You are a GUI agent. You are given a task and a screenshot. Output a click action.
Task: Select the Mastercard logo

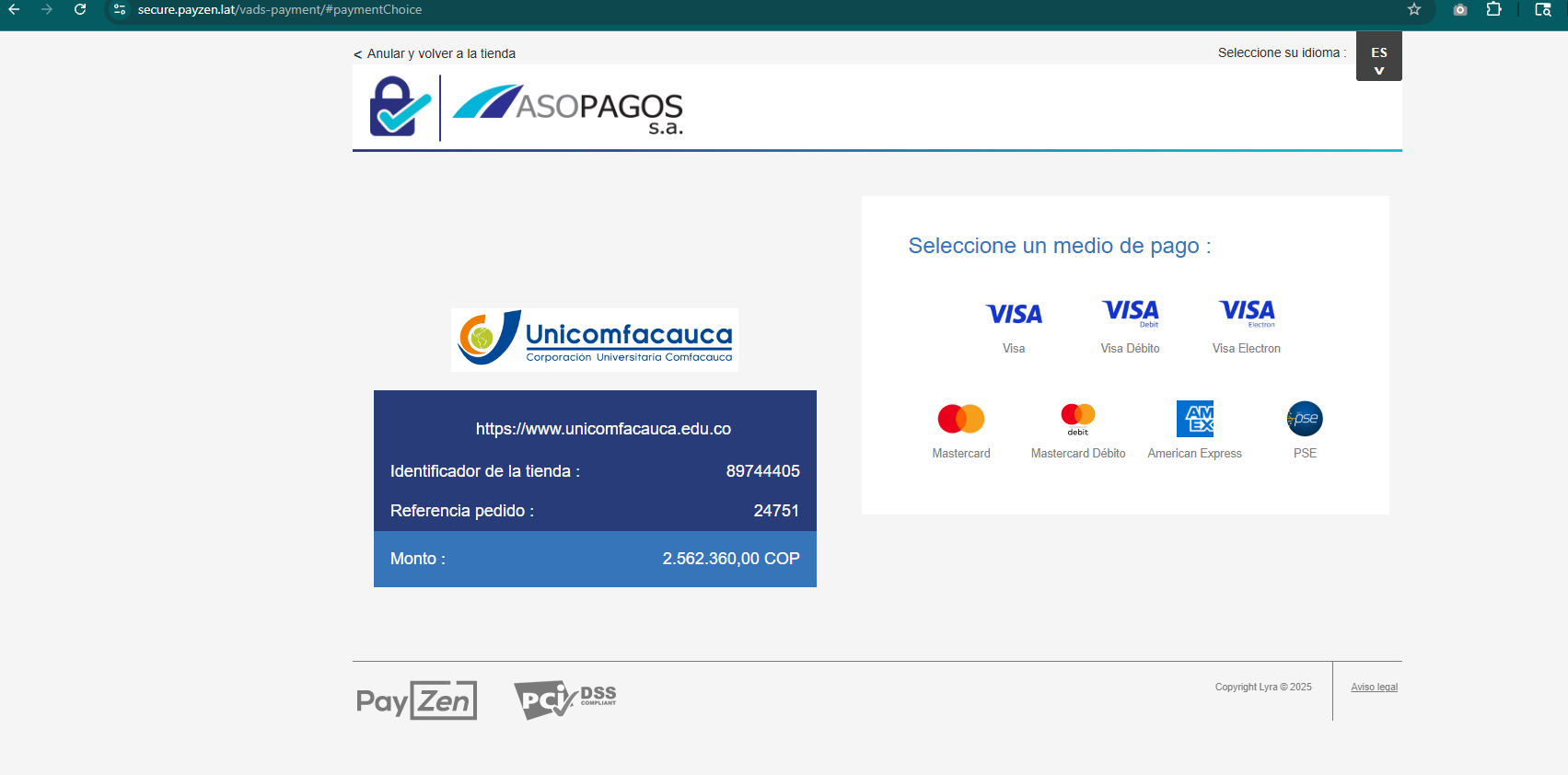click(x=961, y=419)
